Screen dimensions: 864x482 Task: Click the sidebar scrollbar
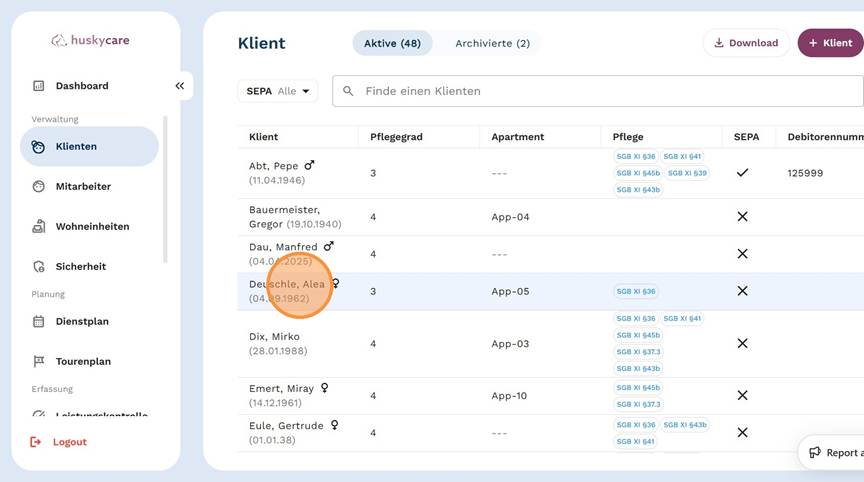(x=165, y=189)
